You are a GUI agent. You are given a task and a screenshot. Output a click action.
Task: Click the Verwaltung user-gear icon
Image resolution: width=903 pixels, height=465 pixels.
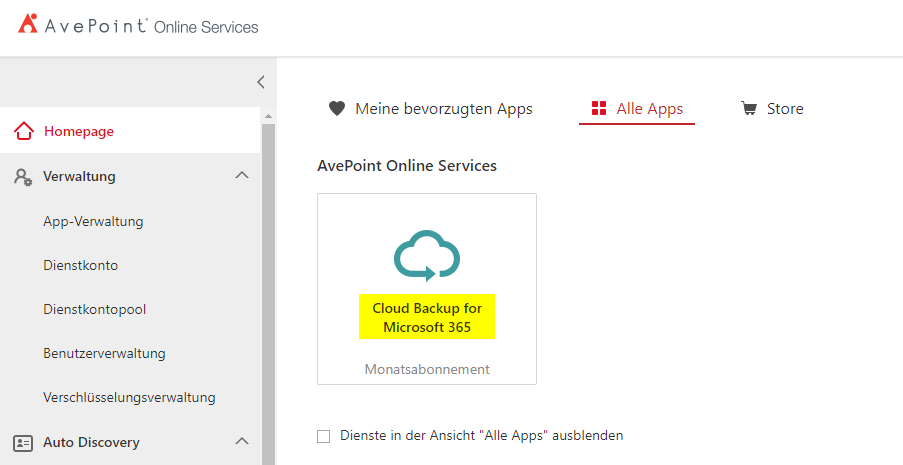[23, 177]
